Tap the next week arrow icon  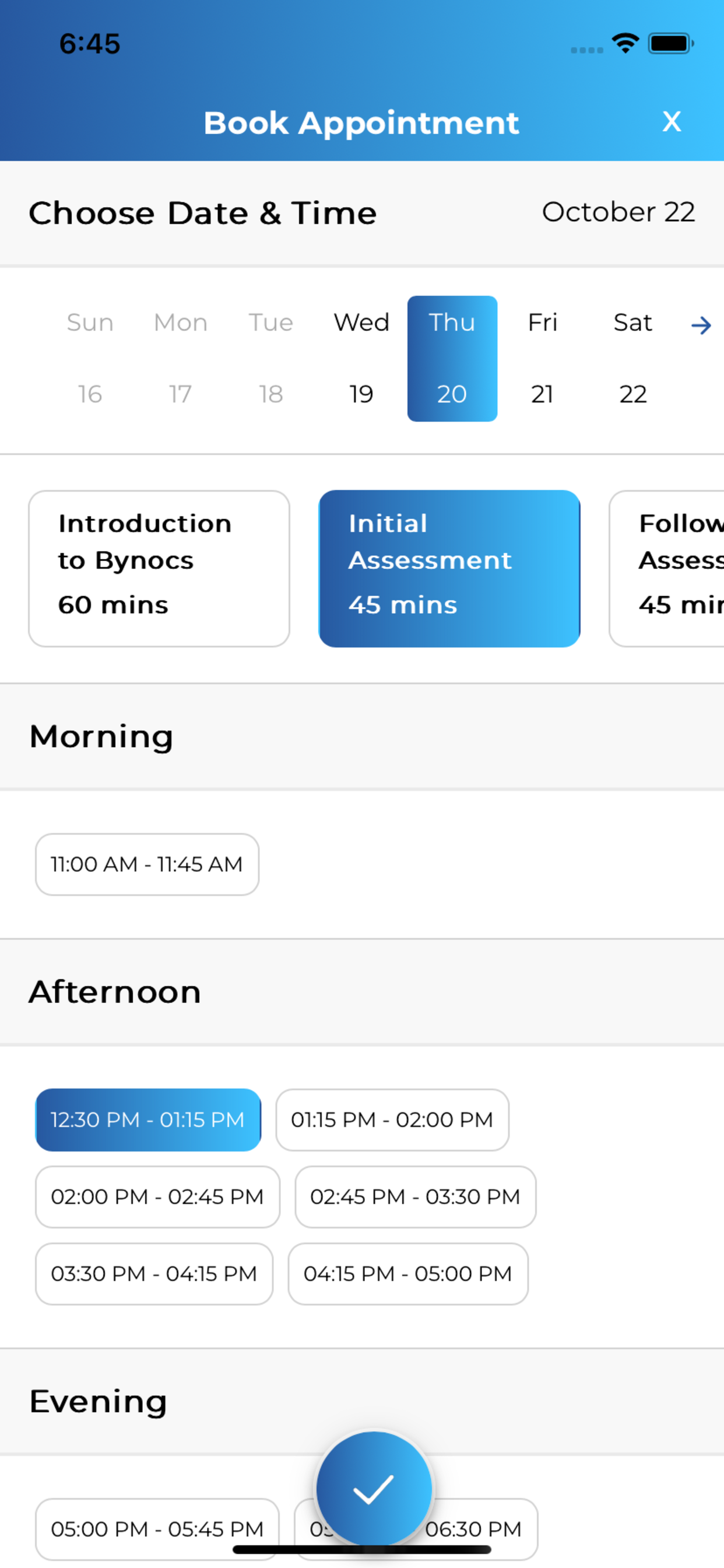pyautogui.click(x=701, y=325)
